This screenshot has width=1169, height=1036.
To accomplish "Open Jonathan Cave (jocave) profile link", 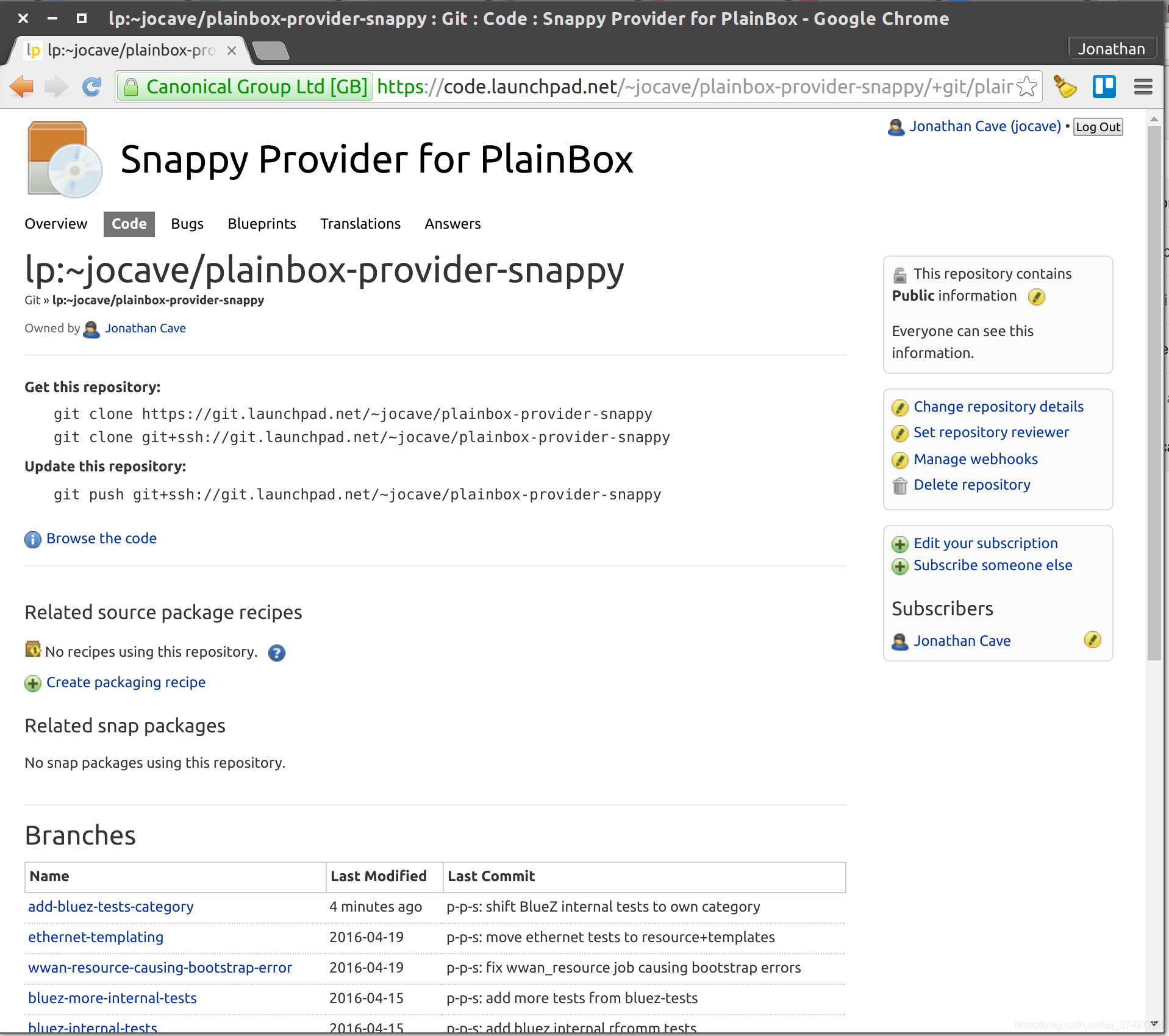I will (985, 126).
